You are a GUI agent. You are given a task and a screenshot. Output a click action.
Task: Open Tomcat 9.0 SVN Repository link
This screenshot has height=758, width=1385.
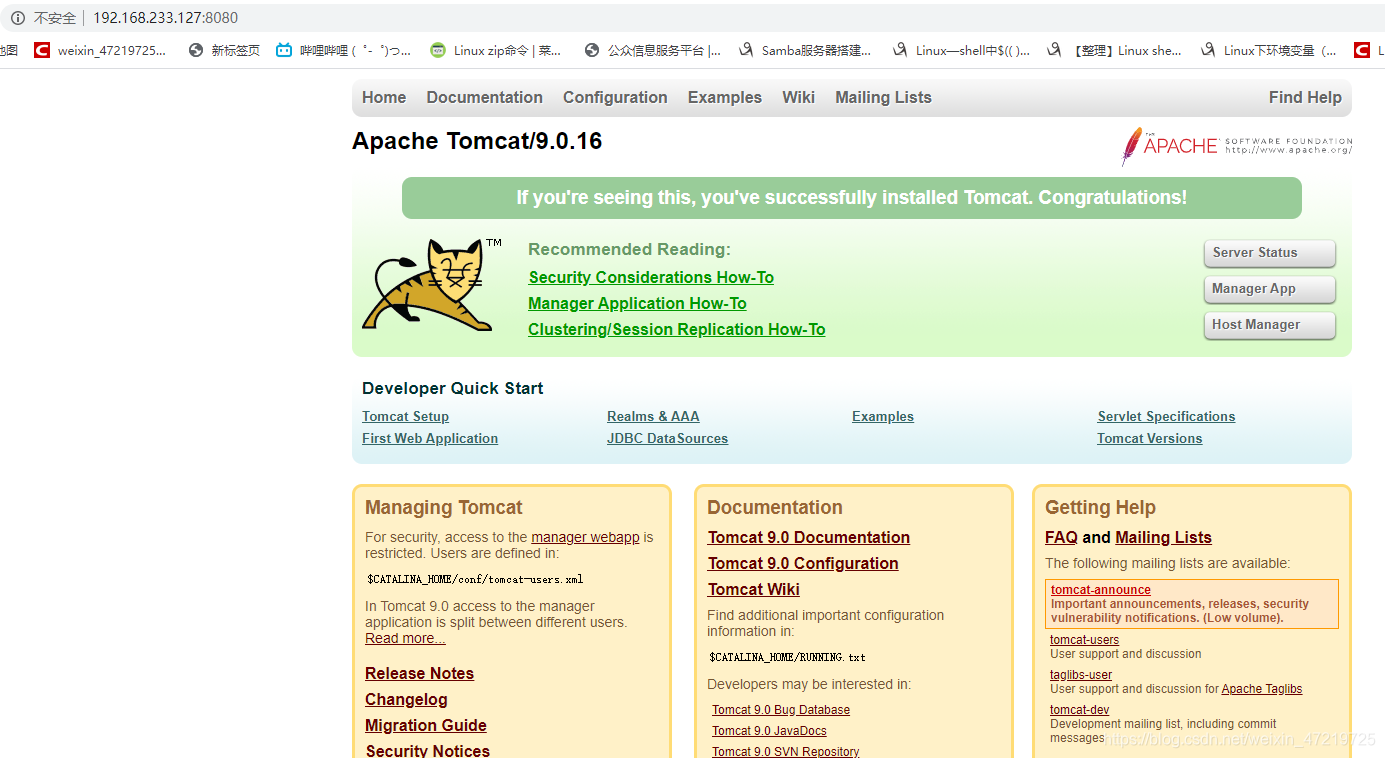[785, 751]
